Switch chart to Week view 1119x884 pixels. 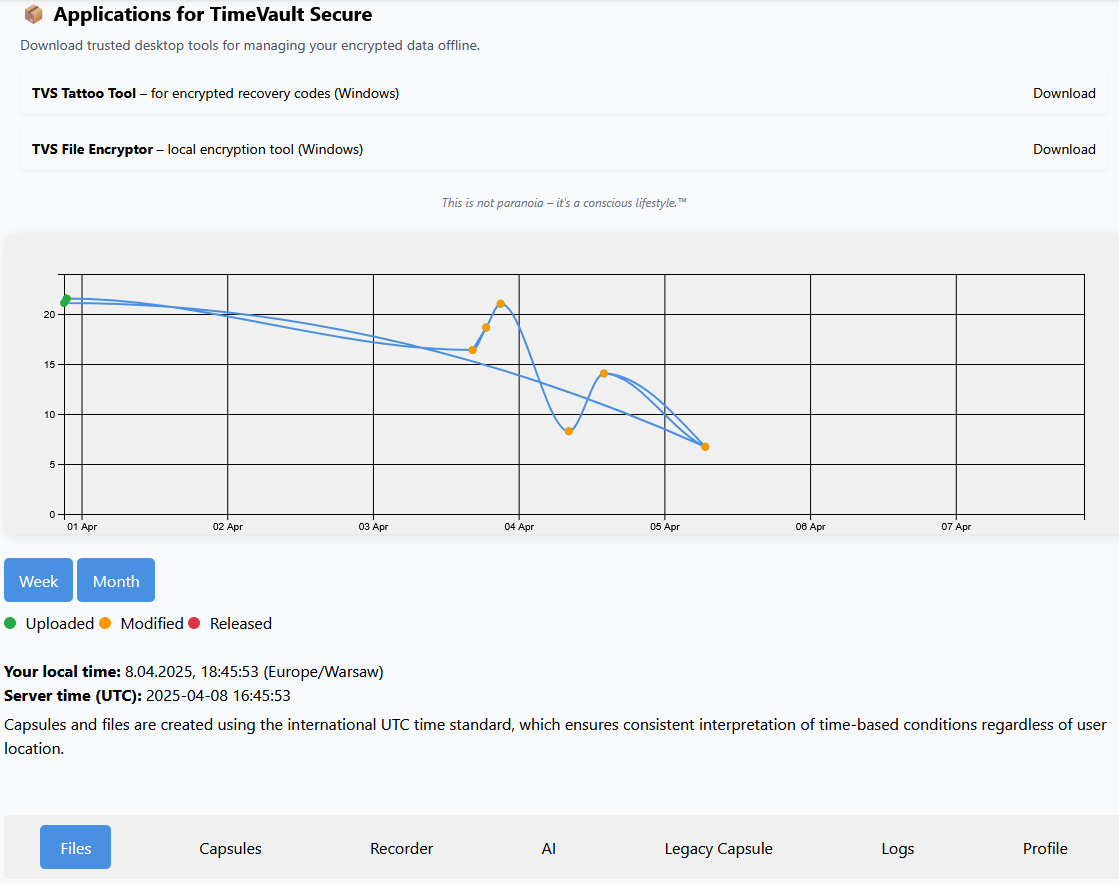coord(39,581)
